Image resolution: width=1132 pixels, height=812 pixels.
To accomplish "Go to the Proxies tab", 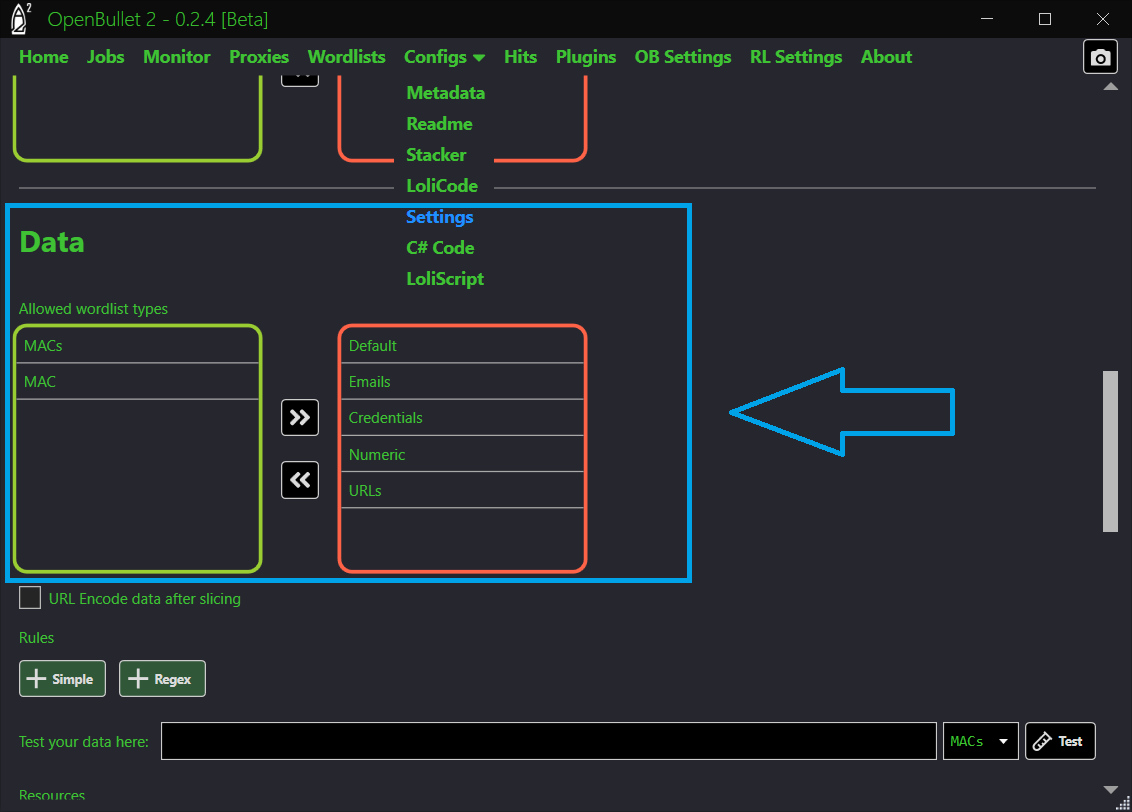I will click(259, 57).
